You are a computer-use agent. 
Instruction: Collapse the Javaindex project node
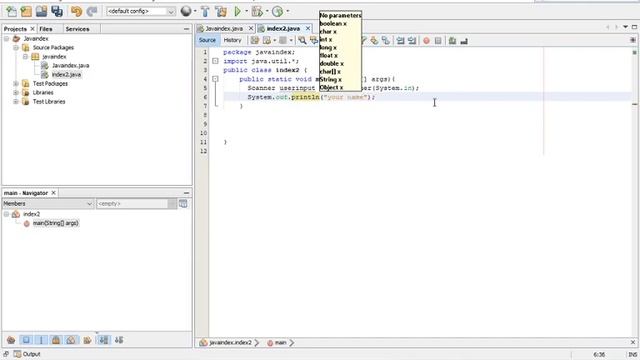[x=7, y=39]
